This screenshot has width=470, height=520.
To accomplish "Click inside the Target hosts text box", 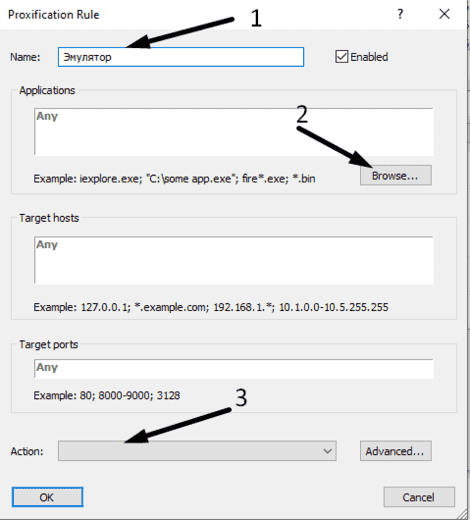I will point(234,260).
